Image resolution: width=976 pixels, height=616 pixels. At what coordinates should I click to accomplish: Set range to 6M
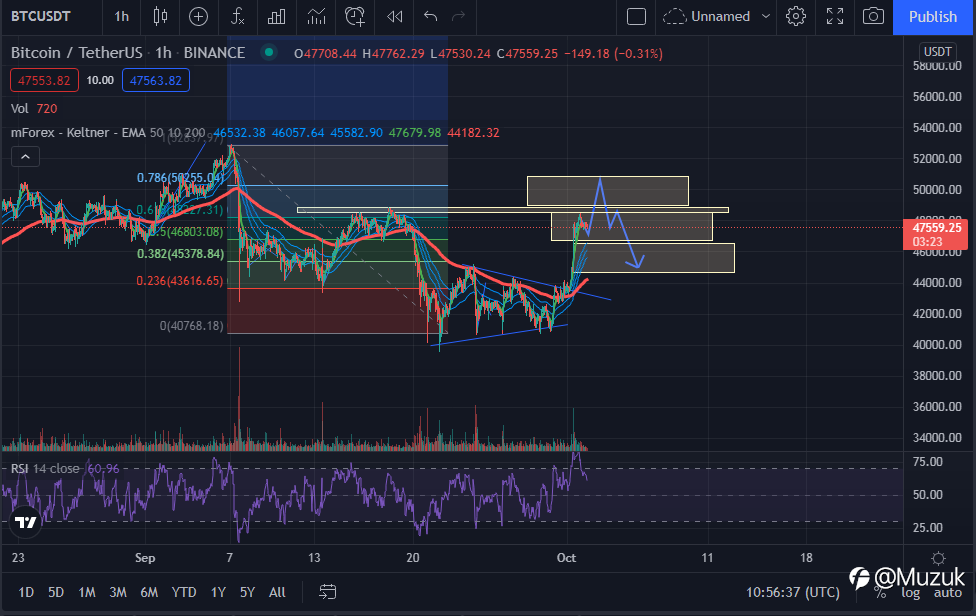coord(149,592)
